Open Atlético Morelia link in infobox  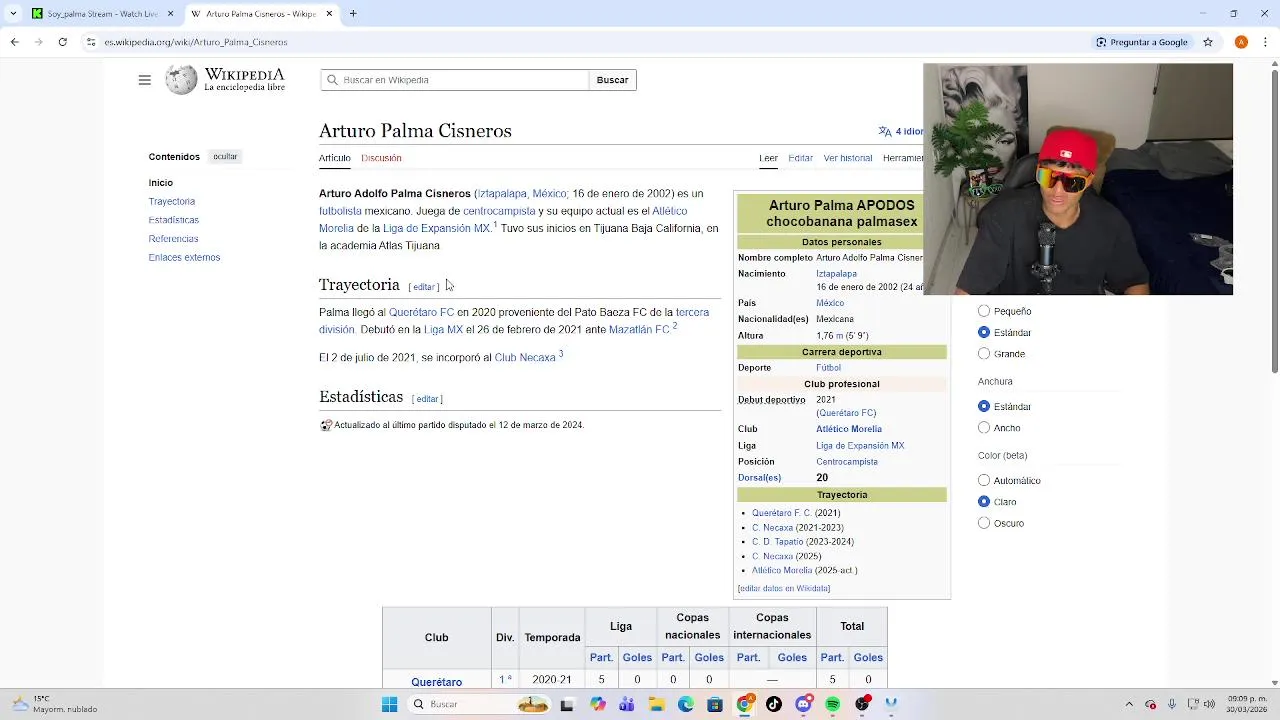(849, 429)
